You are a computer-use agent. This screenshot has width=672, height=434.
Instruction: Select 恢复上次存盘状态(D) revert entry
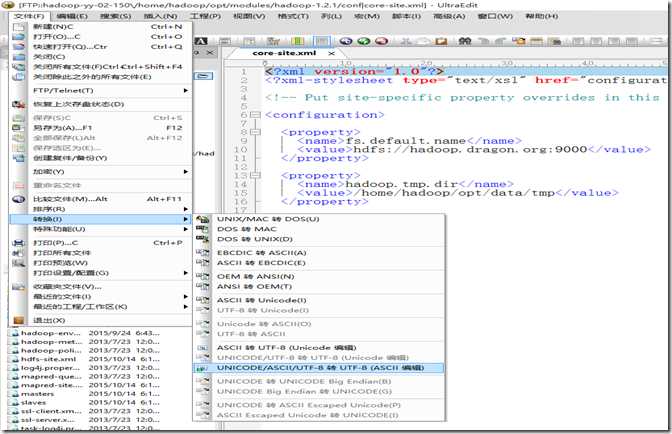pyautogui.click(x=101, y=104)
